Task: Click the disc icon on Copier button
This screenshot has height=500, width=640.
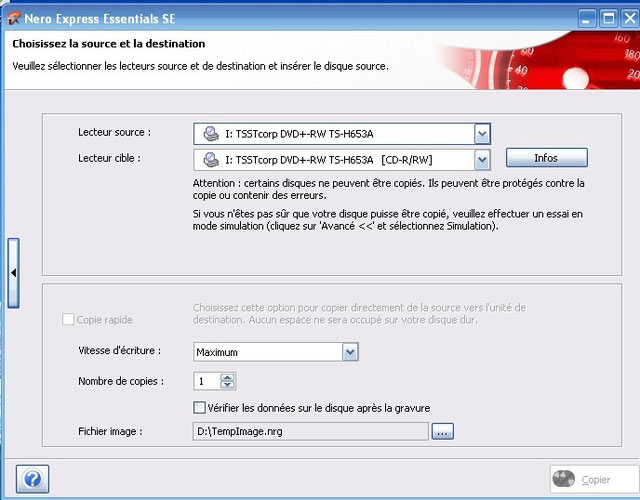Action: [564, 479]
